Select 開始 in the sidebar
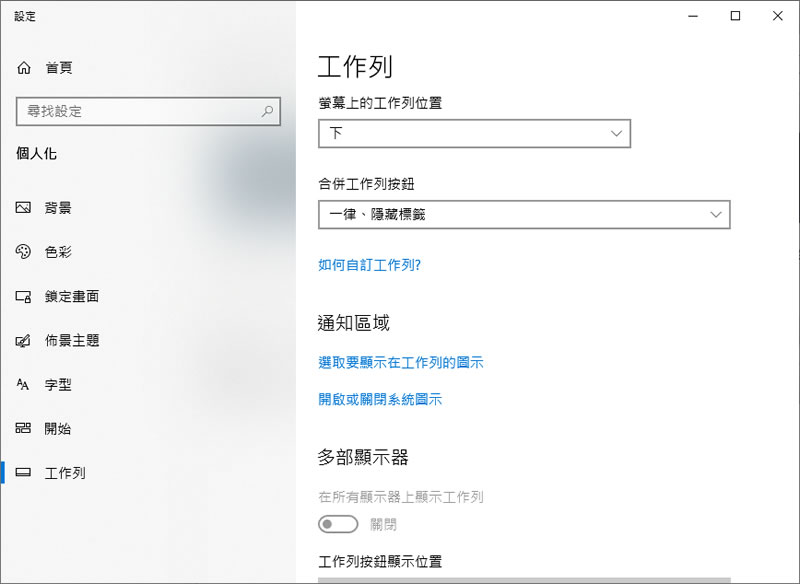 coord(58,428)
